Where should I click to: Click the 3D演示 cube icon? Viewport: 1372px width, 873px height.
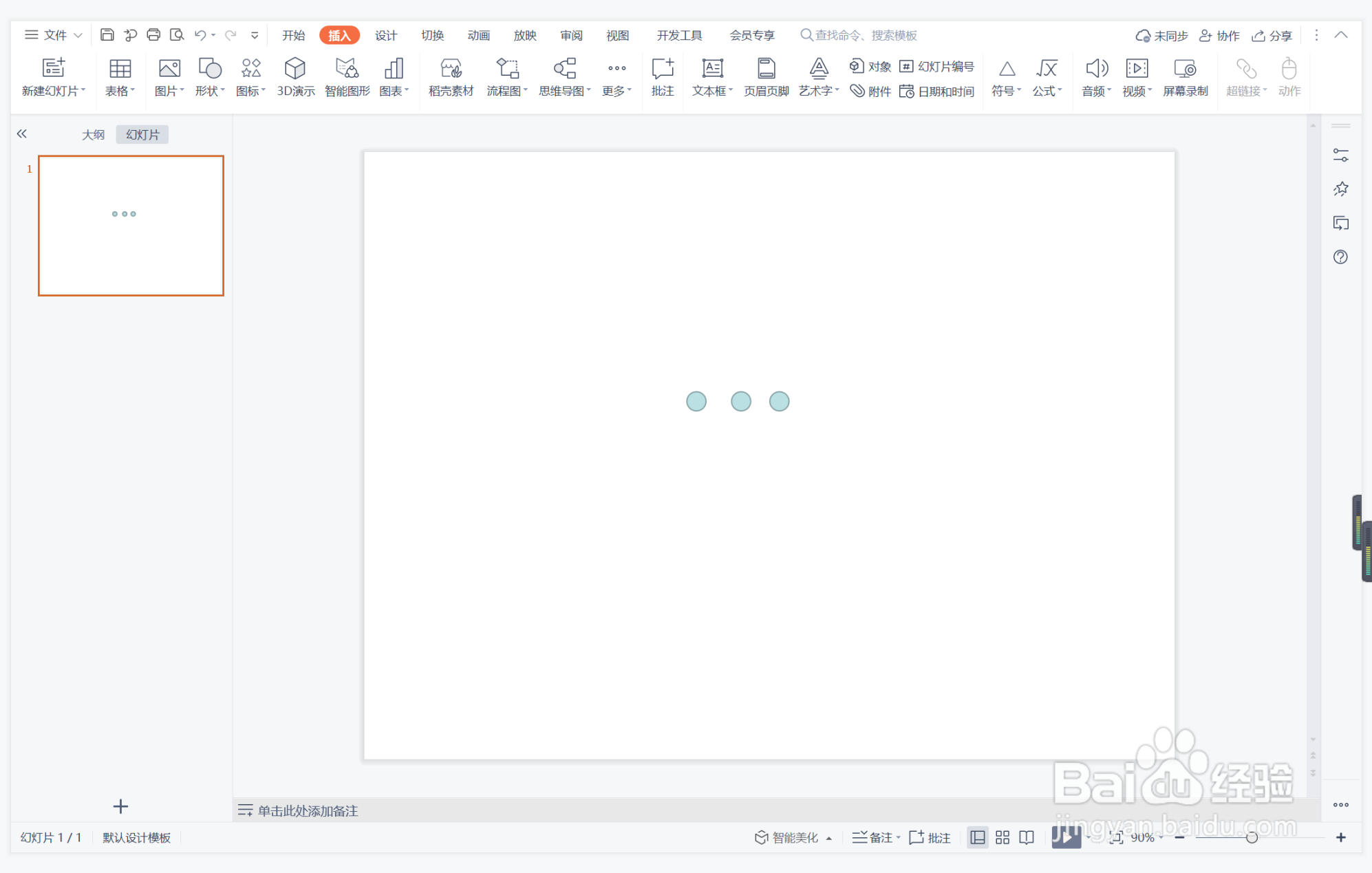(x=295, y=69)
